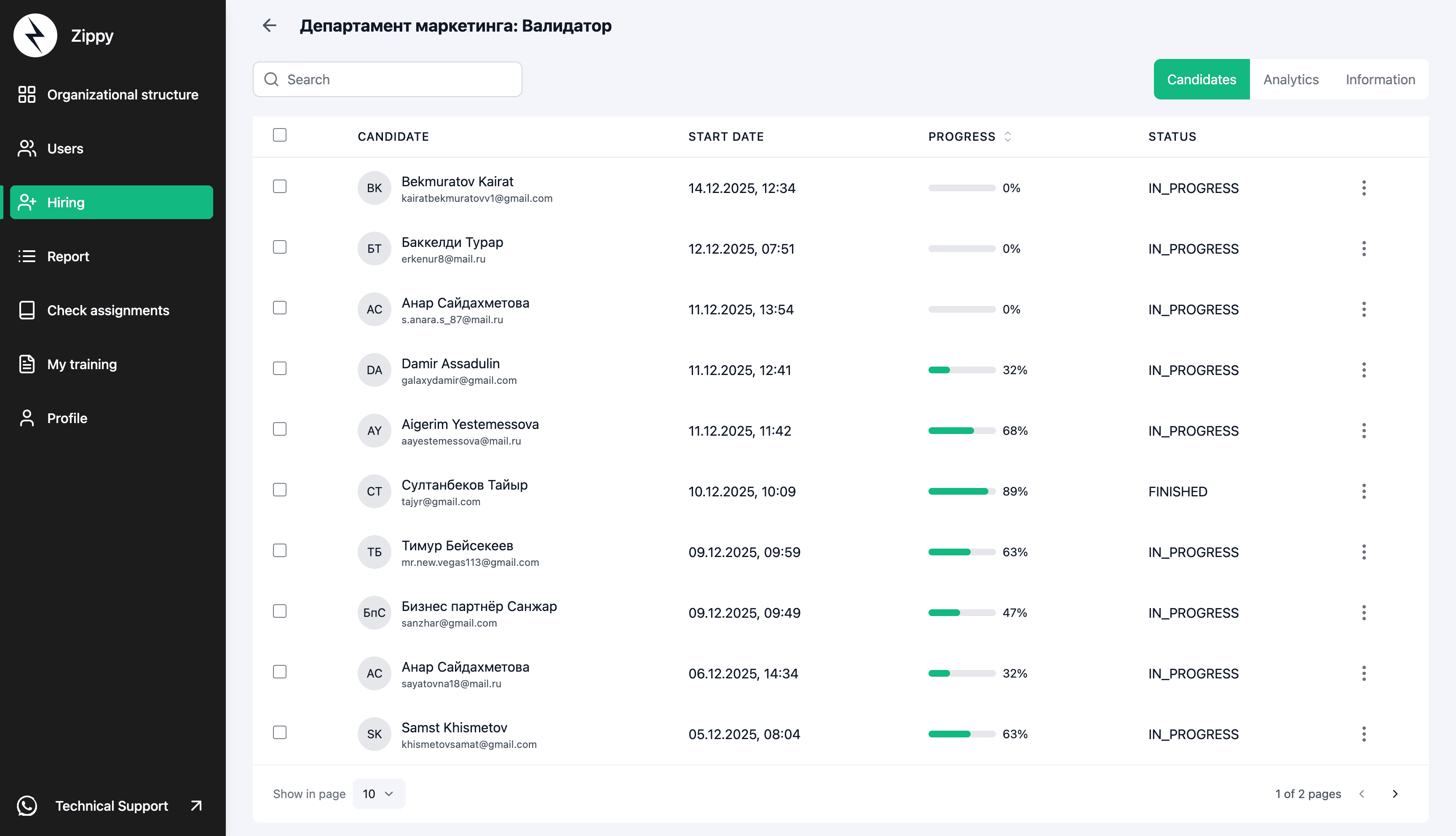The image size is (1456, 836).
Task: Toggle the select-all checkbox in table header
Action: click(279, 134)
